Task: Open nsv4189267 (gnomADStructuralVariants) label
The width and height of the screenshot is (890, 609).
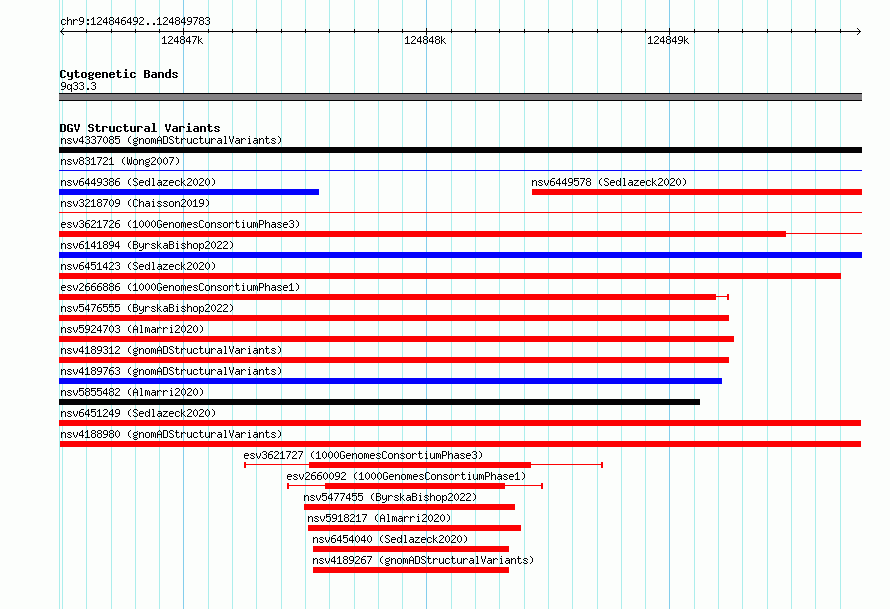Action: 423,560
